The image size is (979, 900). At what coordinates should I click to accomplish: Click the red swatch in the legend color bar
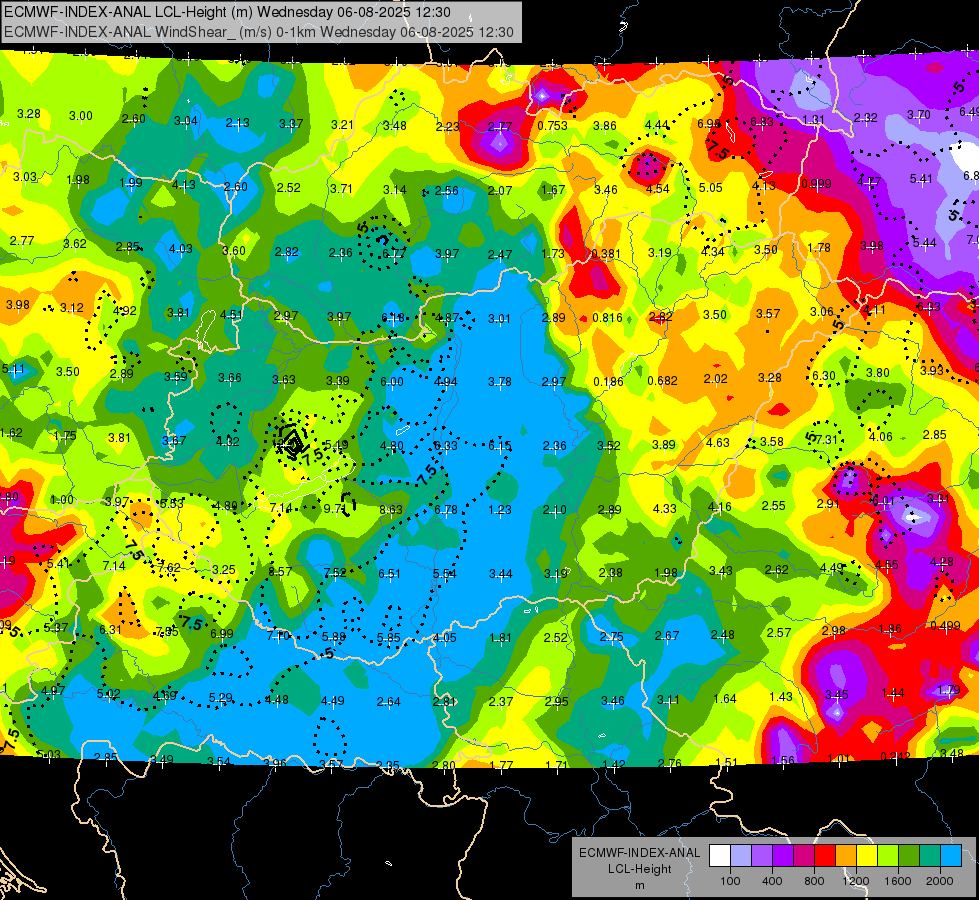click(825, 856)
